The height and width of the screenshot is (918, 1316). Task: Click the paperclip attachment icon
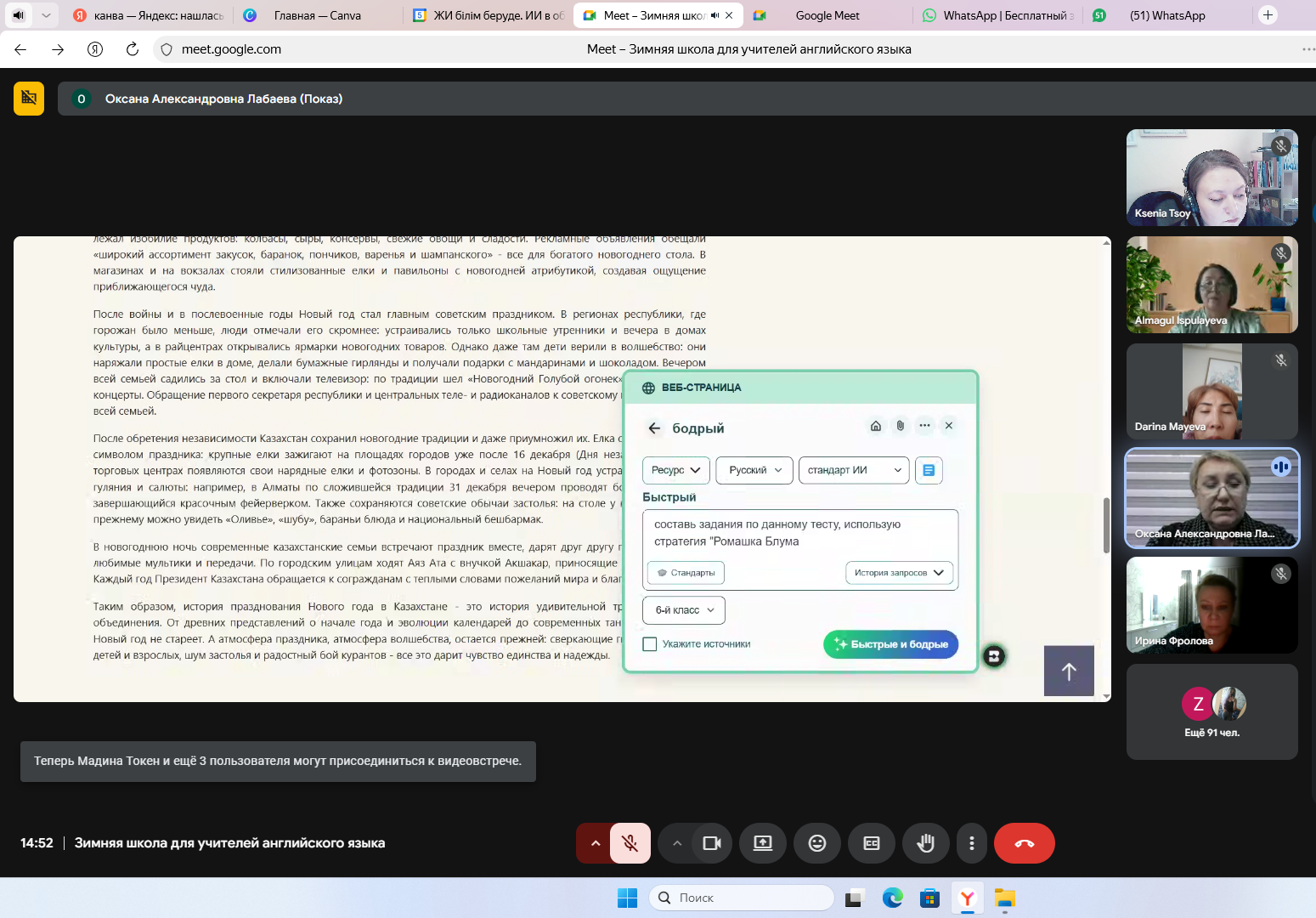click(x=901, y=426)
